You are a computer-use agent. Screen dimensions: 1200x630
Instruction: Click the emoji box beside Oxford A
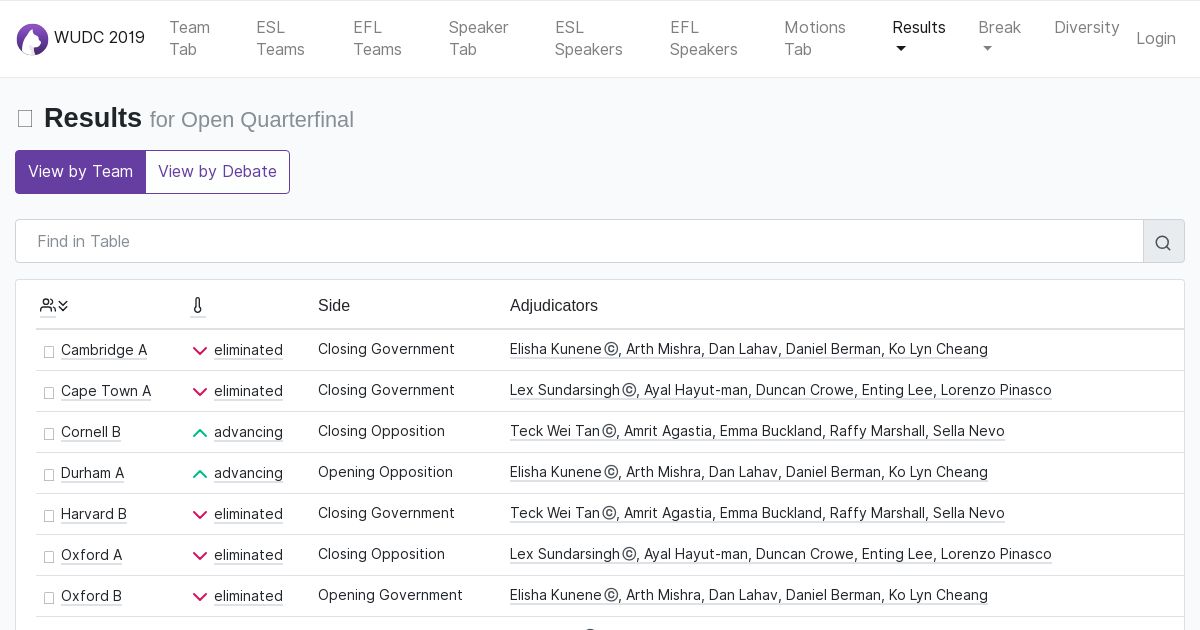point(49,557)
